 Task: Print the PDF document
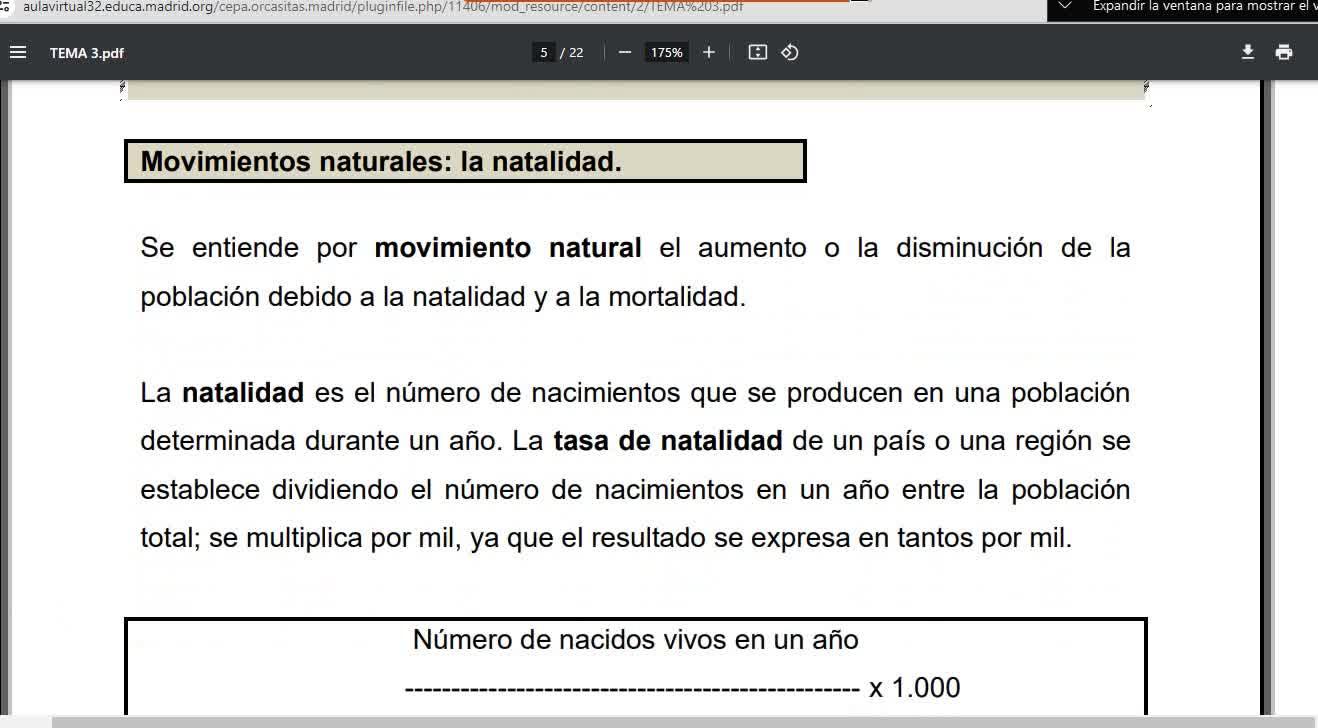(1284, 52)
